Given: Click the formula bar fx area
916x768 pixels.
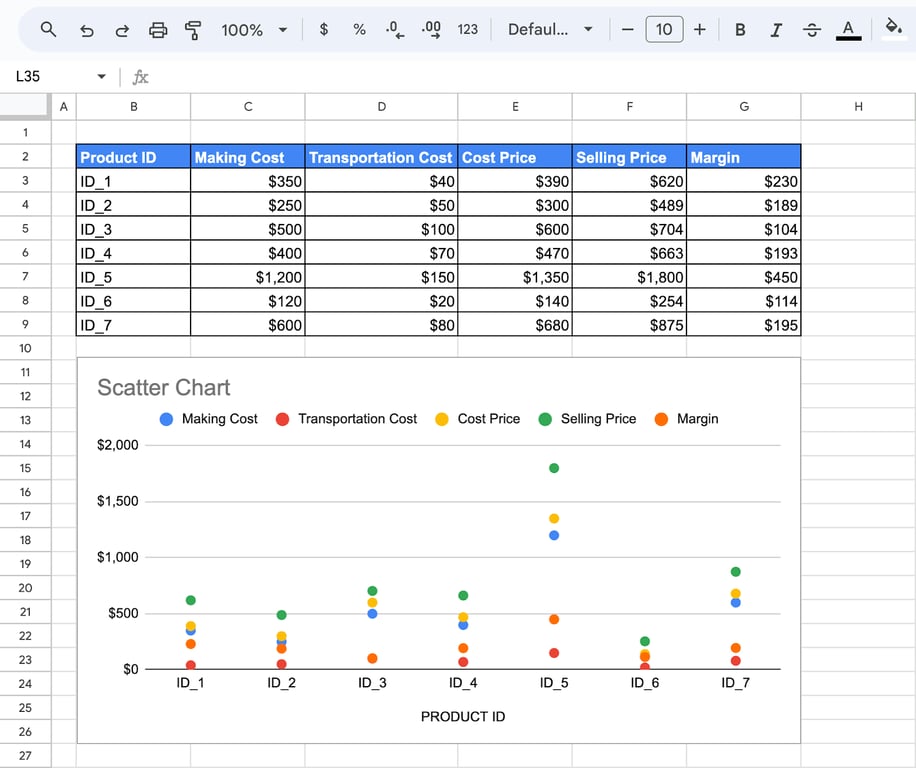Looking at the screenshot, I should pos(141,77).
